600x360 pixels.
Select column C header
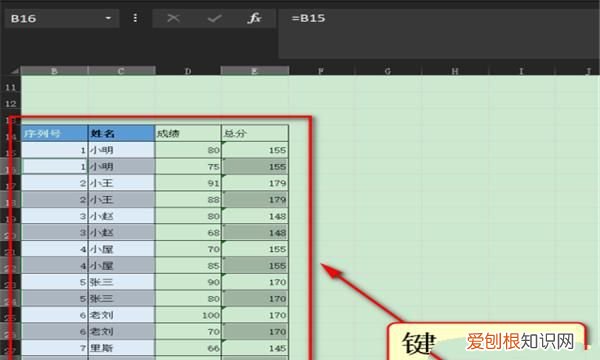[x=121, y=71]
